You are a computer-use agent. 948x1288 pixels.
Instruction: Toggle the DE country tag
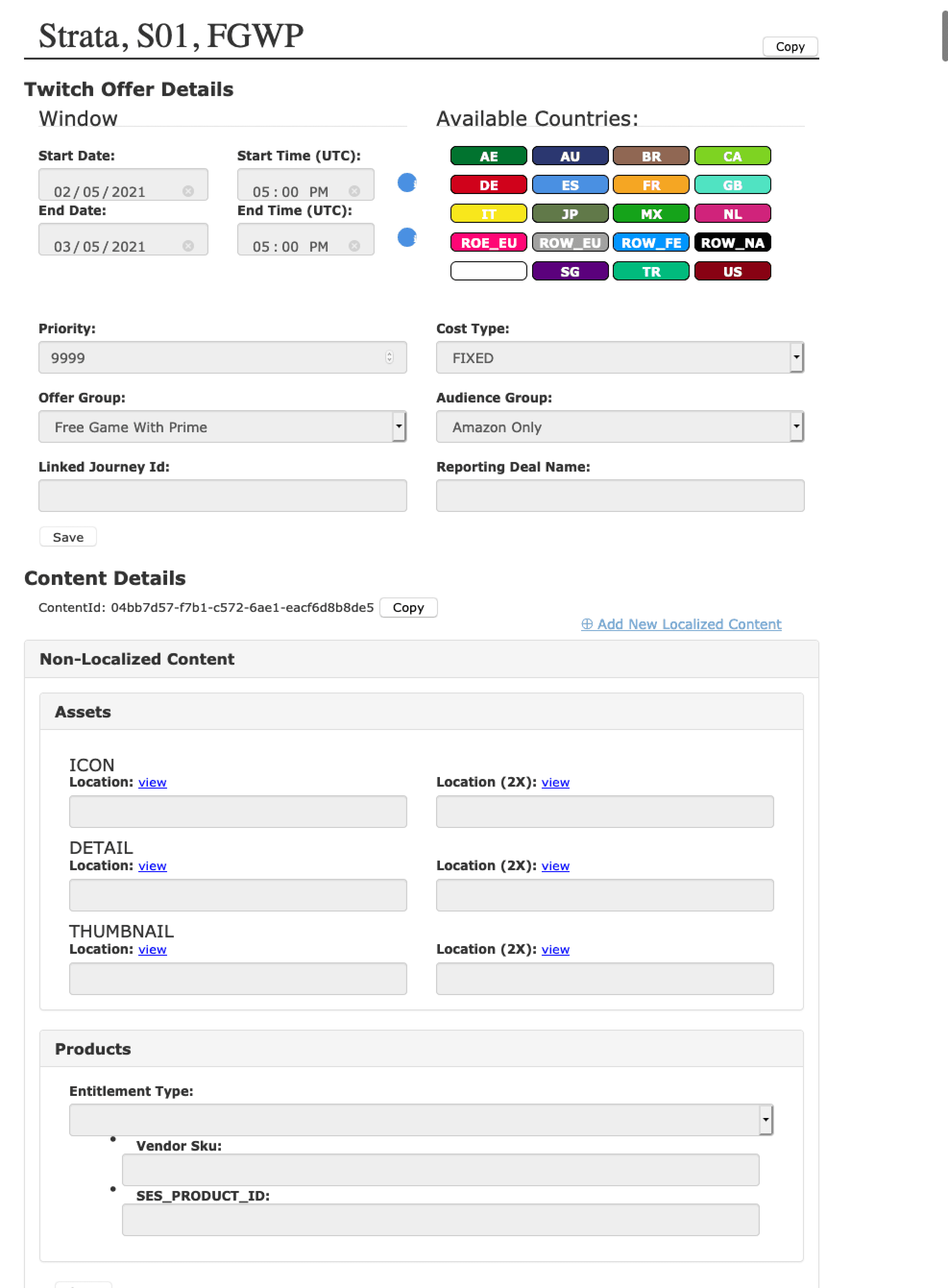pyautogui.click(x=488, y=185)
